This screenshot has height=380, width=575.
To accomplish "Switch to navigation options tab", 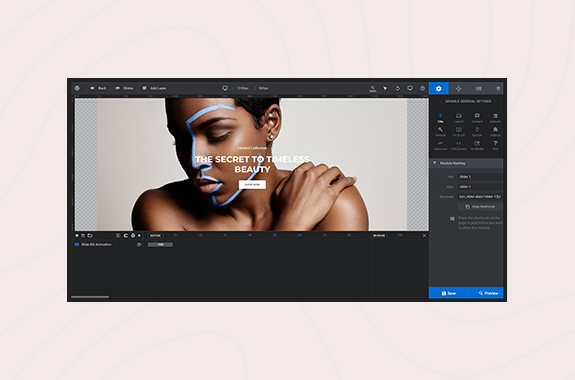I will 458,88.
